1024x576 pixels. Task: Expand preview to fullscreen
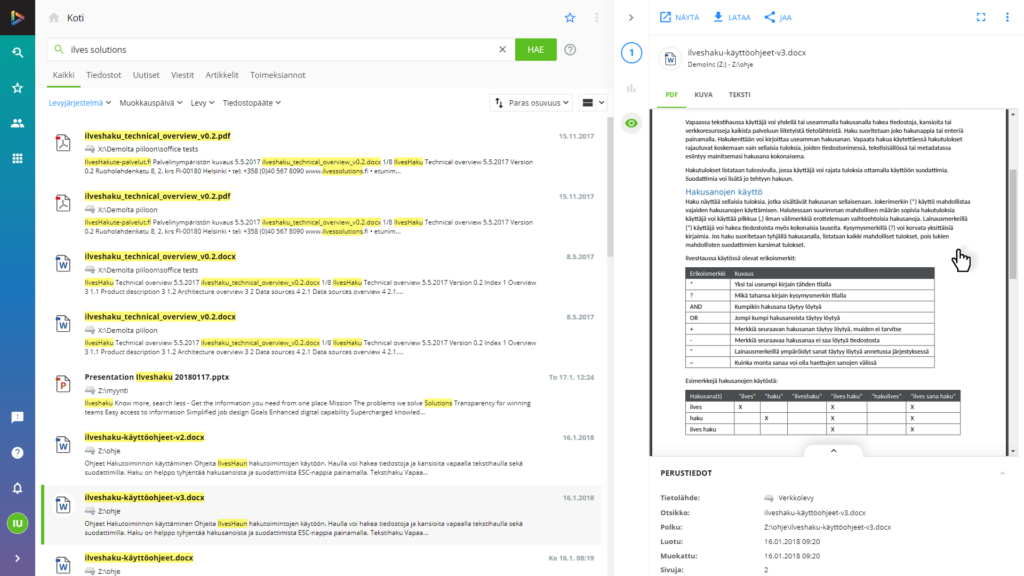click(981, 18)
